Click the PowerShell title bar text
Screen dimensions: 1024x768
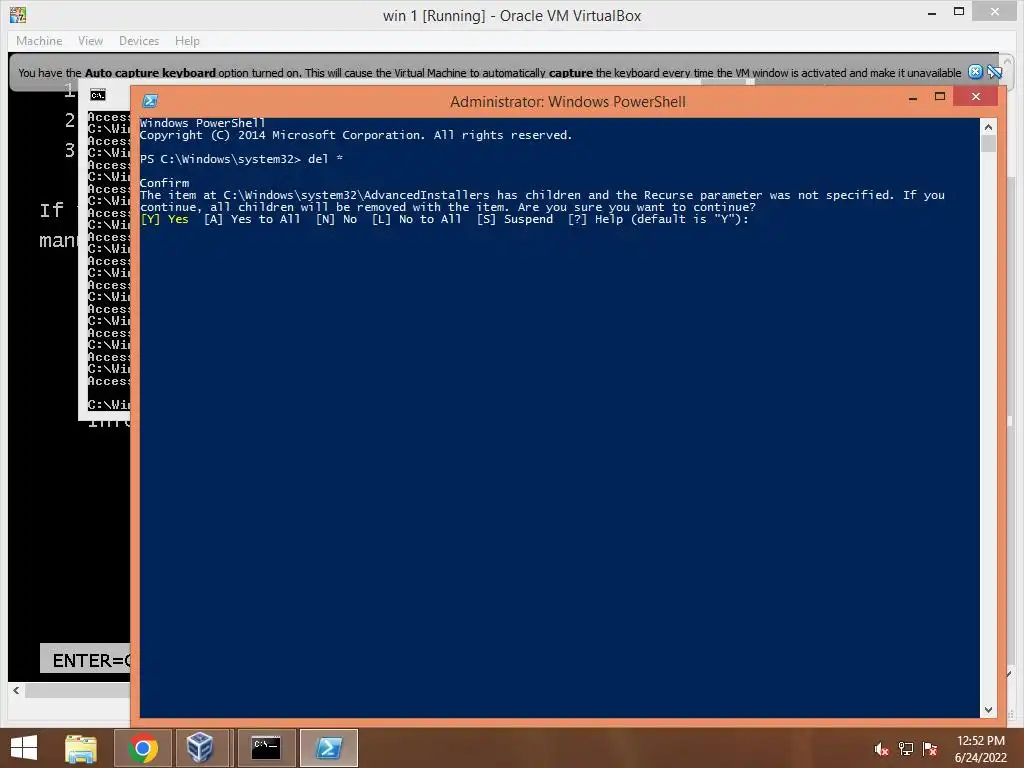[x=568, y=102]
